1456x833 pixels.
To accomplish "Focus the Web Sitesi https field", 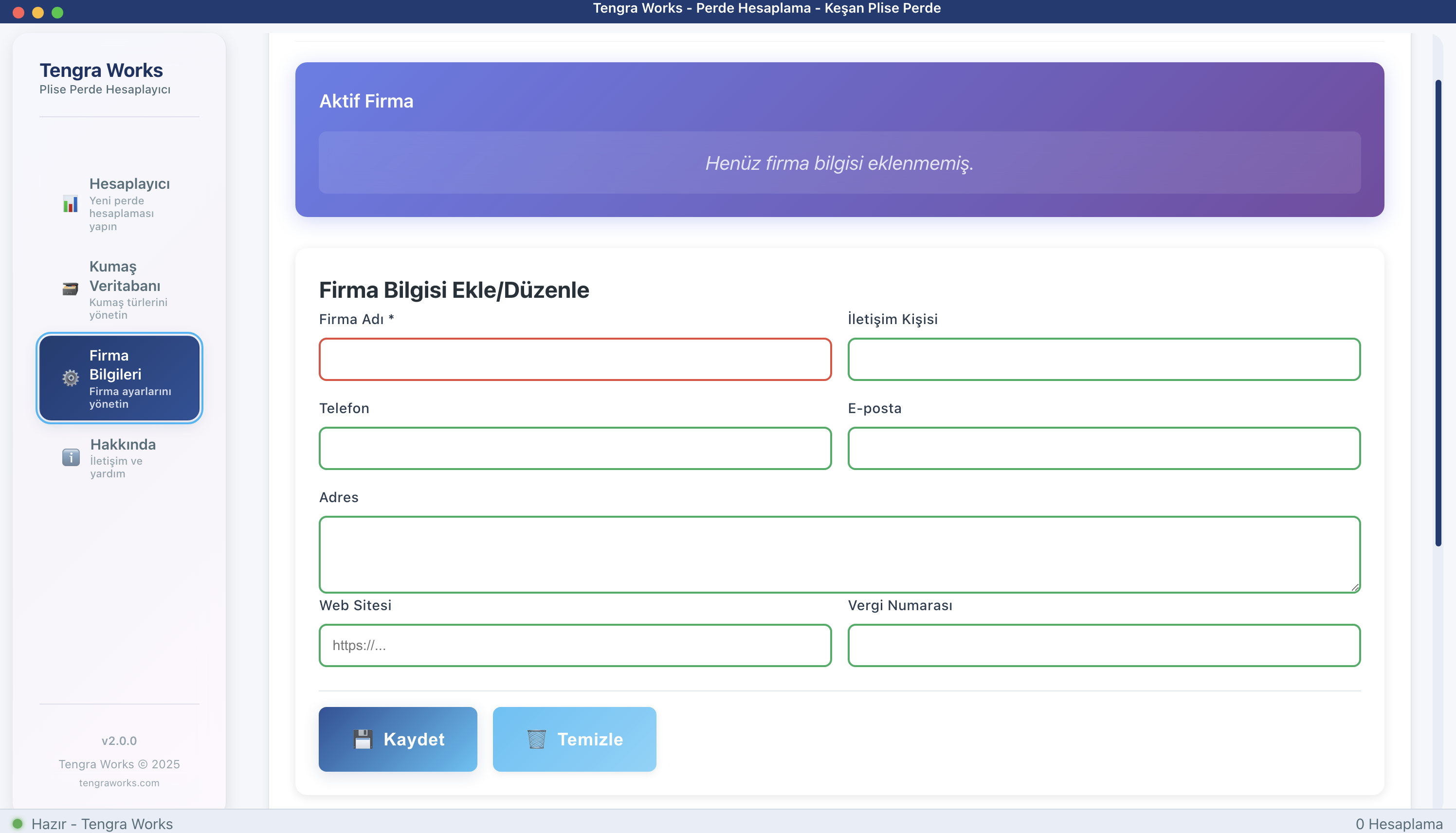I will coord(575,645).
